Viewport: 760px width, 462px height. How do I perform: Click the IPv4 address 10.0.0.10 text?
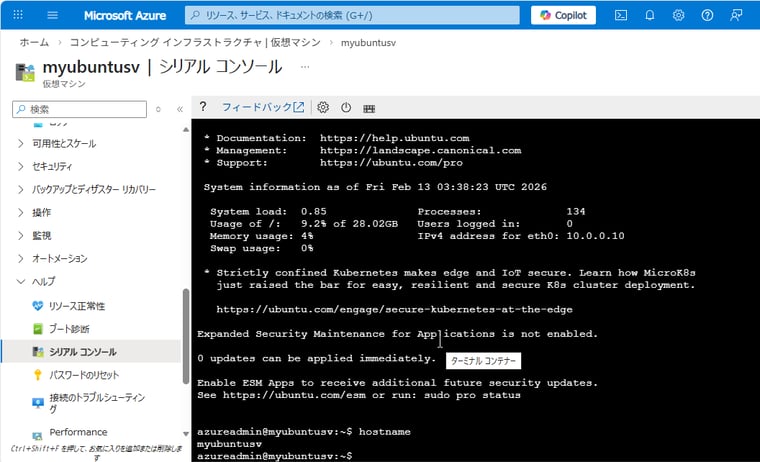click(x=595, y=236)
